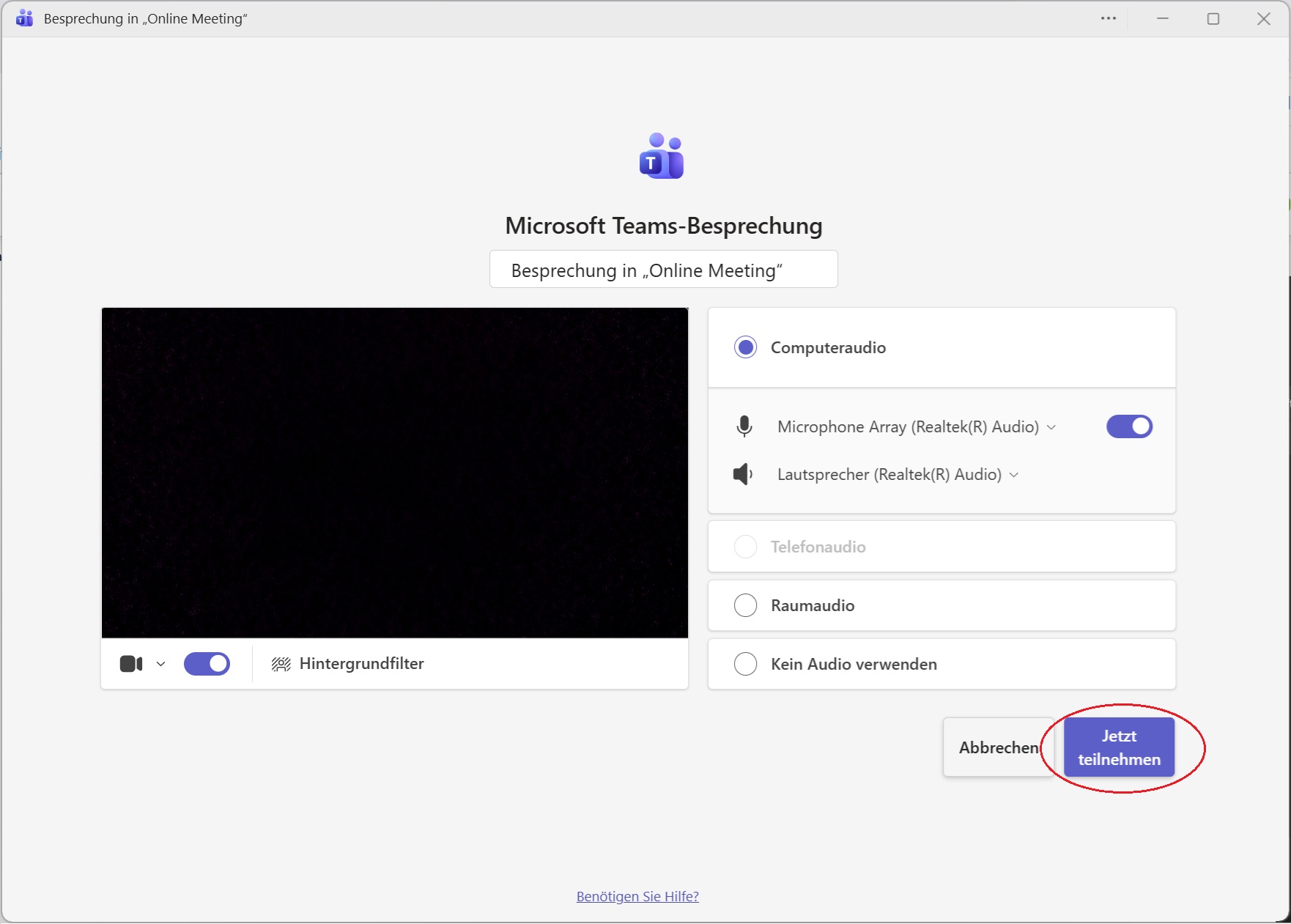Click the speaker icon next to Lautsprecher

coord(742,474)
